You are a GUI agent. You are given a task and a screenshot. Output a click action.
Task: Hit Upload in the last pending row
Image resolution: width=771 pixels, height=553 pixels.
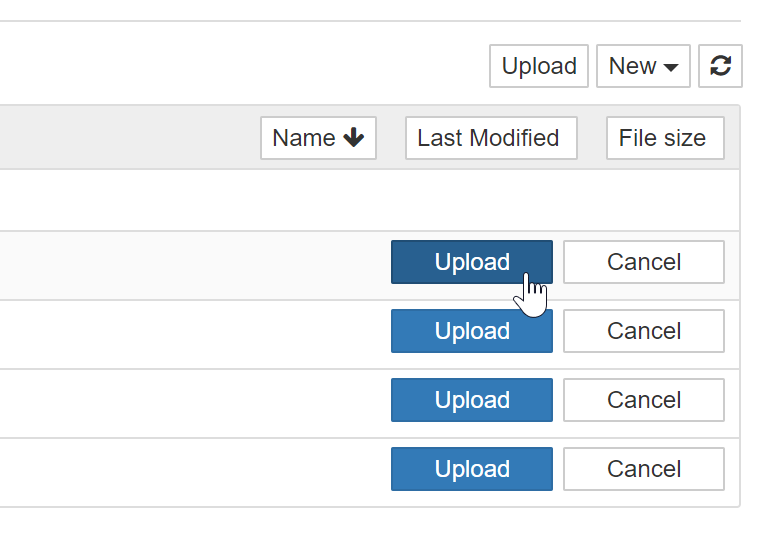471,469
